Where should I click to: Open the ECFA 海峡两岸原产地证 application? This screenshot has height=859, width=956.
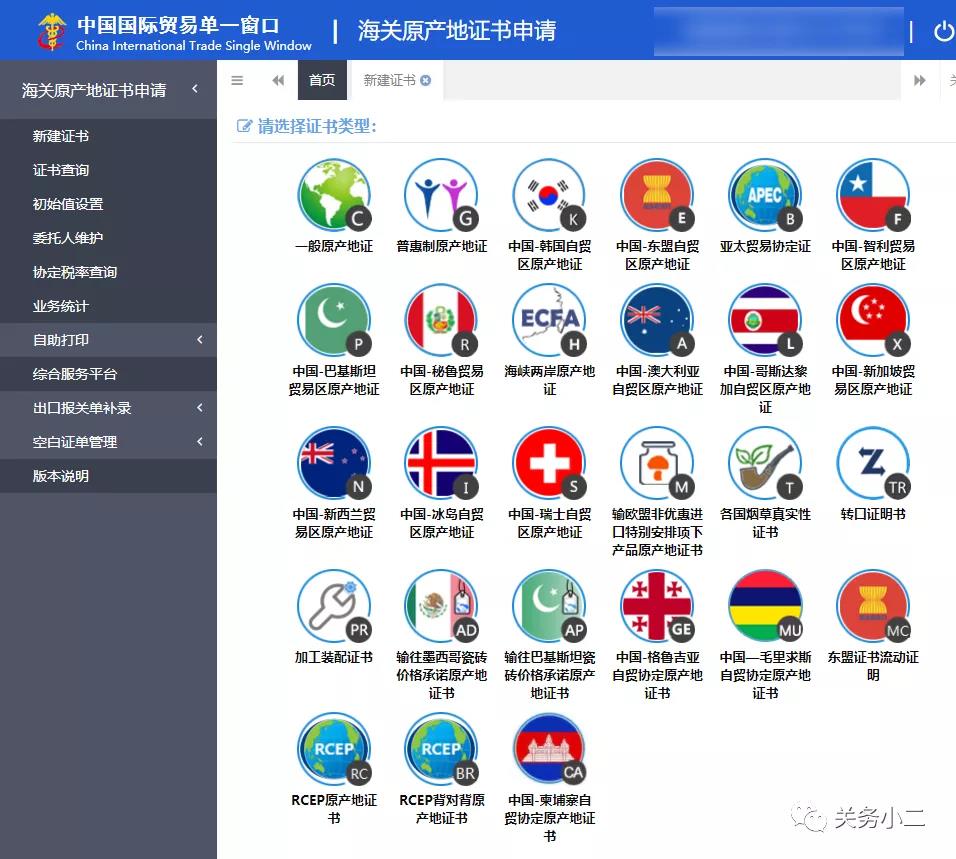[x=549, y=322]
